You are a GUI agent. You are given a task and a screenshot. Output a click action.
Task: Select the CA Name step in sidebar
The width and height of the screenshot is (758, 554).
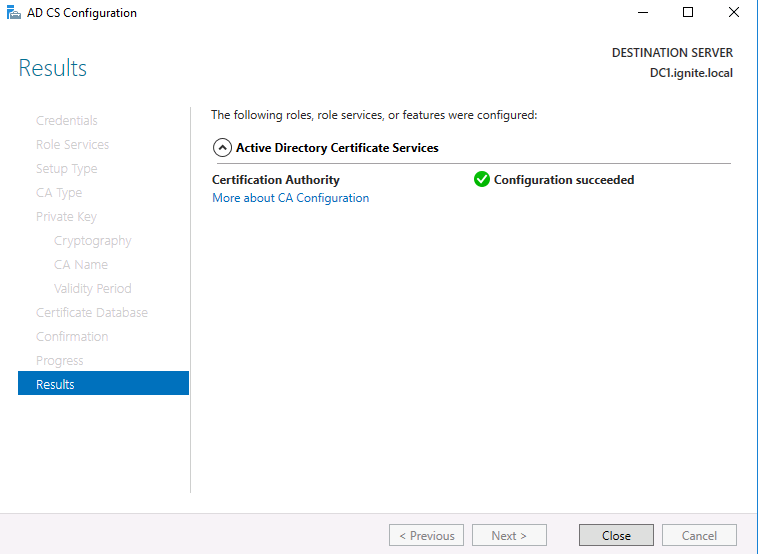(x=81, y=264)
